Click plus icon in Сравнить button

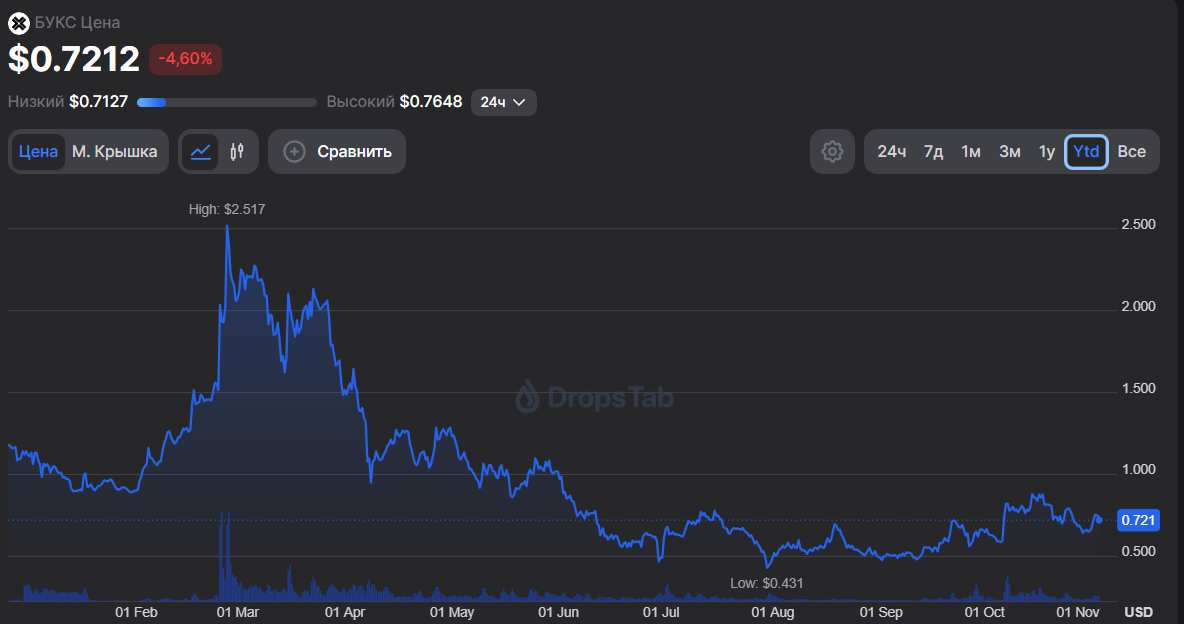294,152
